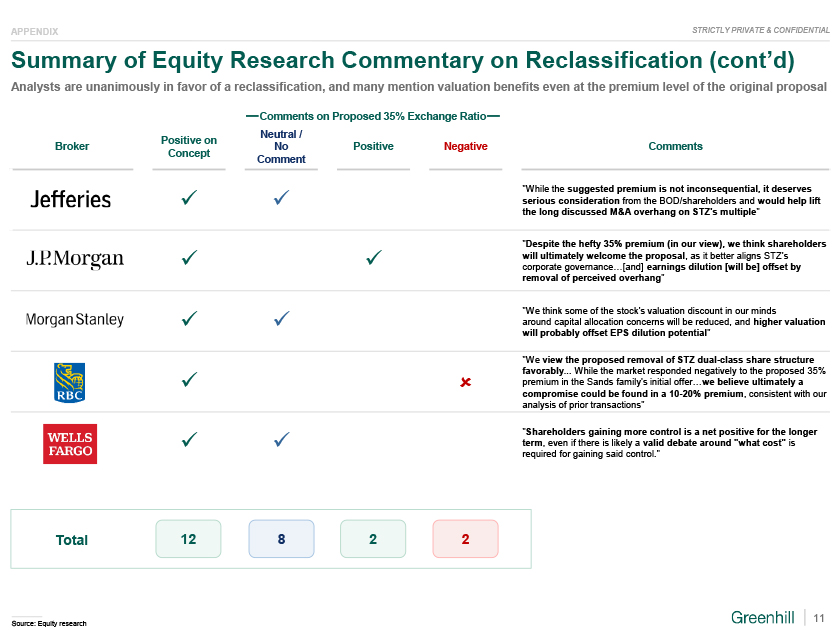Click the 'Source: Equity research' footnote
The image size is (840, 630).
coord(49,624)
